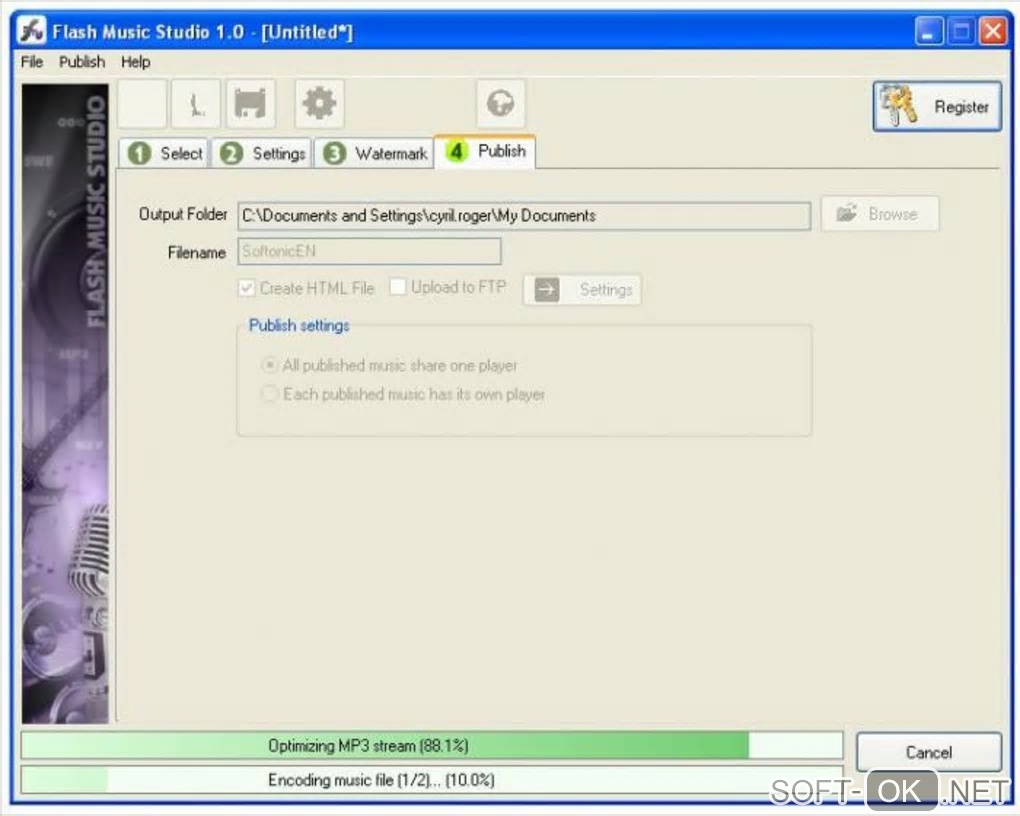Maximize the Flash Music Studio window
The width and height of the screenshot is (1020, 816).
click(961, 31)
